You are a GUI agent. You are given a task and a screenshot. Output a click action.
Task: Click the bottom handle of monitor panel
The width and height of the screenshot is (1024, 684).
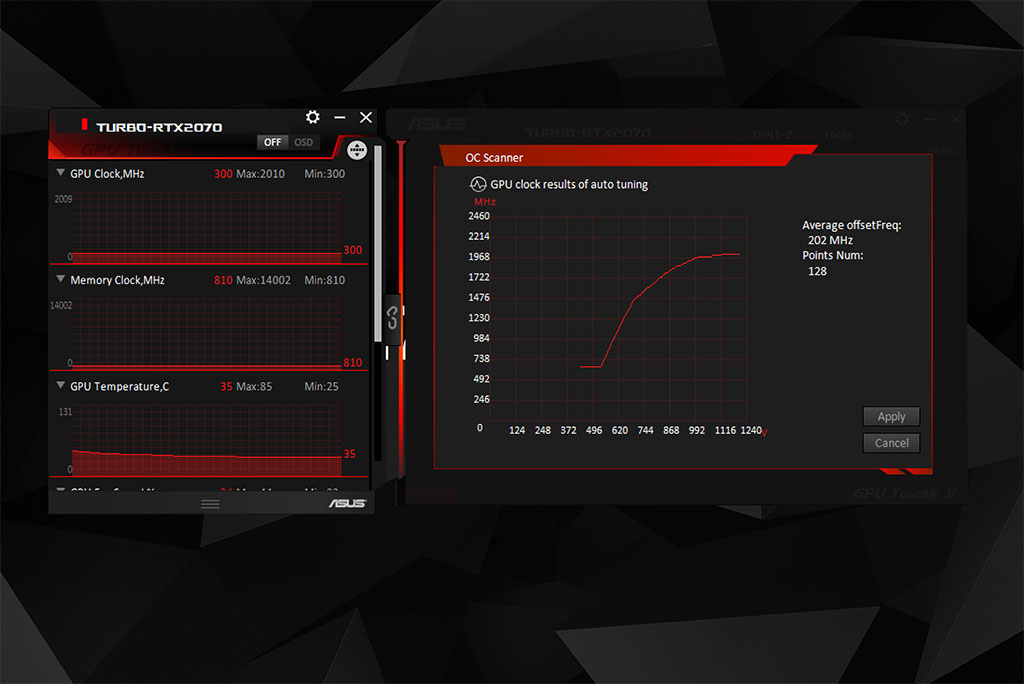pyautogui.click(x=210, y=504)
